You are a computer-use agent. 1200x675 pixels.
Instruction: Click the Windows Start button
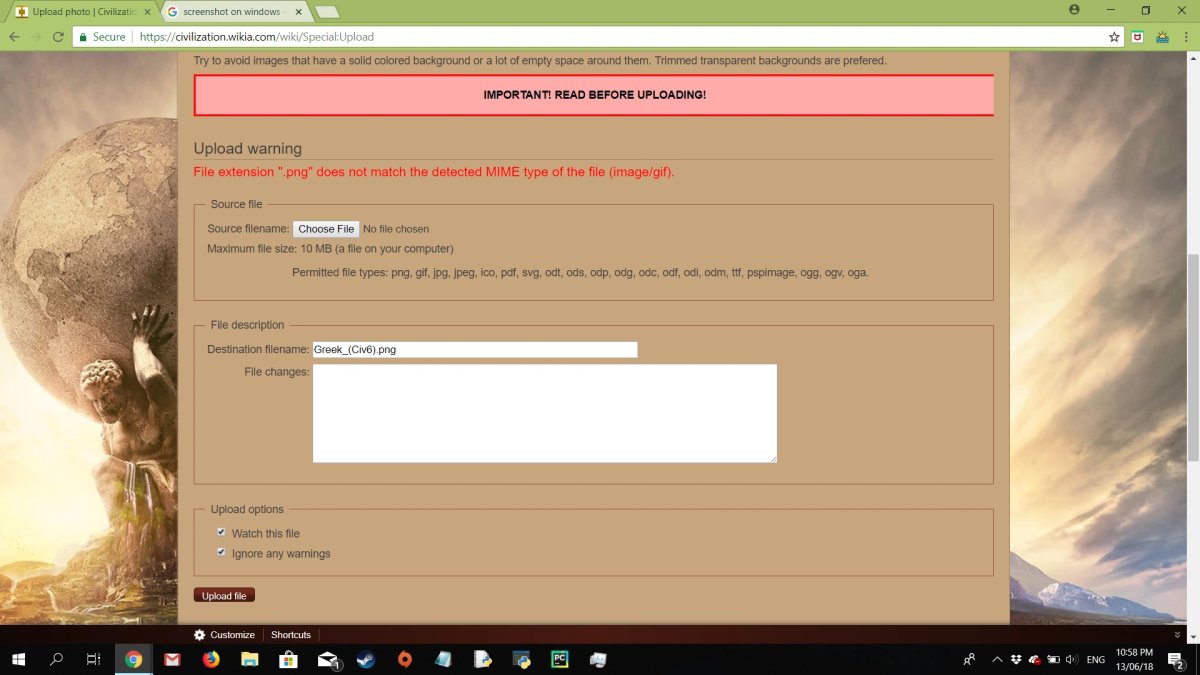pos(19,659)
